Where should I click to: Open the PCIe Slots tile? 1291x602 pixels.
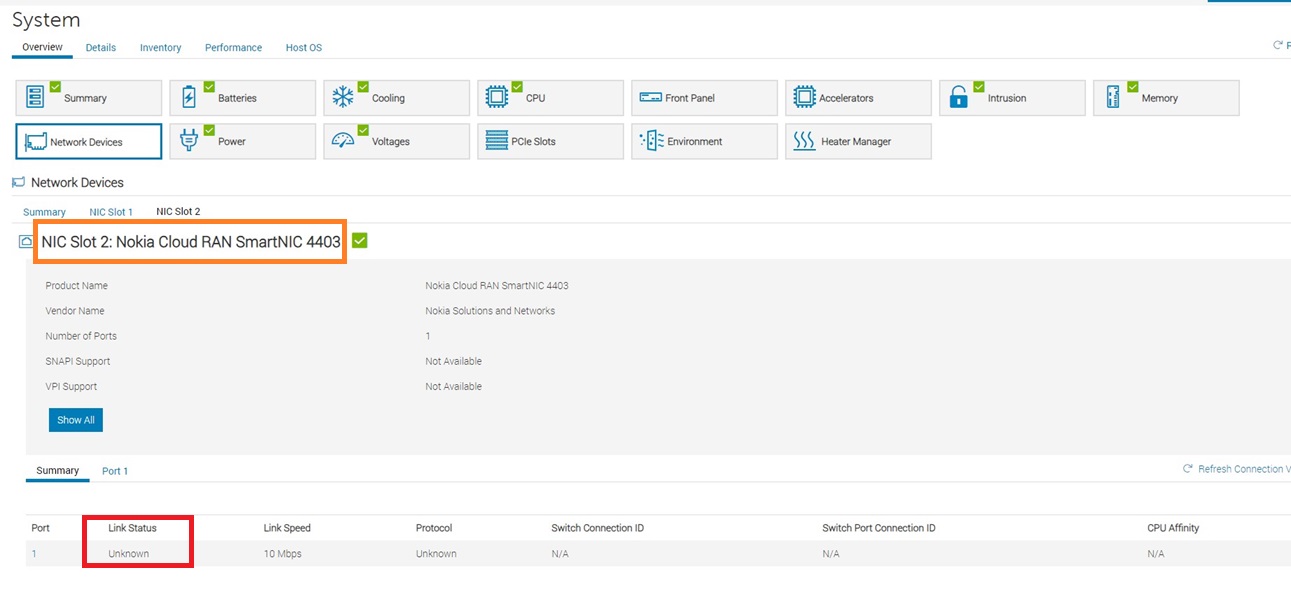550,142
